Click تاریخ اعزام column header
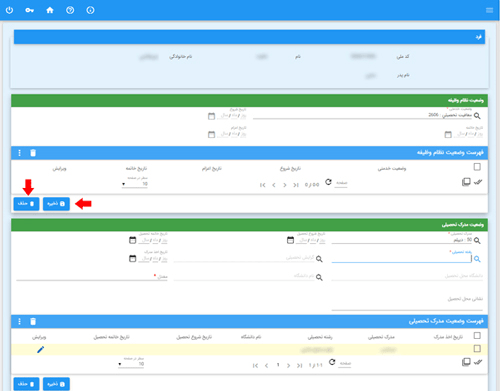Image resolution: width=500 pixels, height=391 pixels. click(212, 169)
